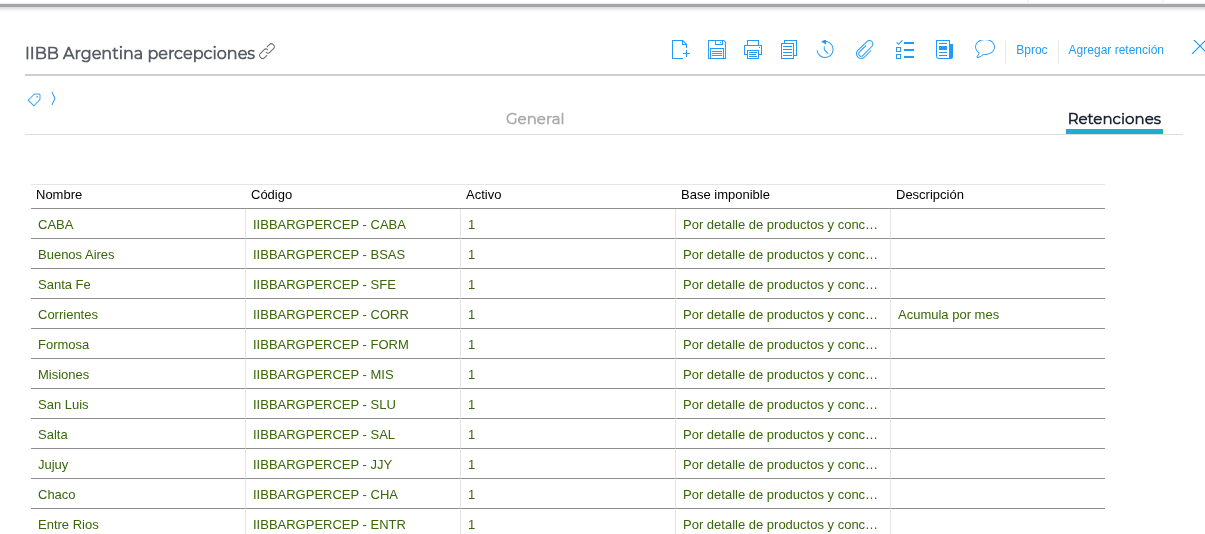The width and height of the screenshot is (1205, 534).
Task: Click the copy document icon
Action: 789,49
